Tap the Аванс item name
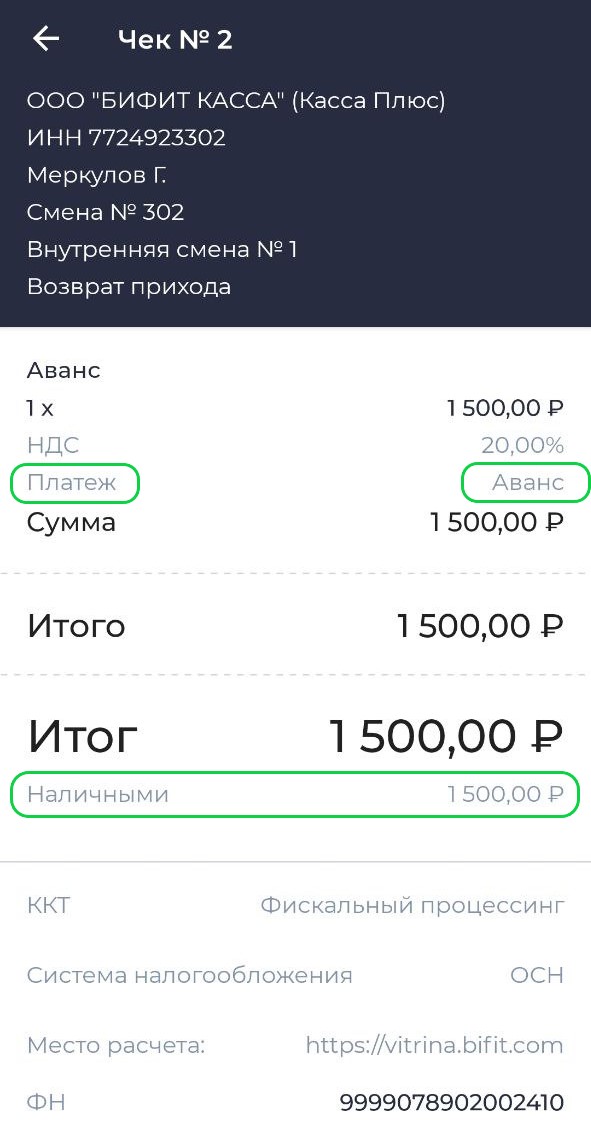This screenshot has height=1140, width=591. [x=64, y=371]
